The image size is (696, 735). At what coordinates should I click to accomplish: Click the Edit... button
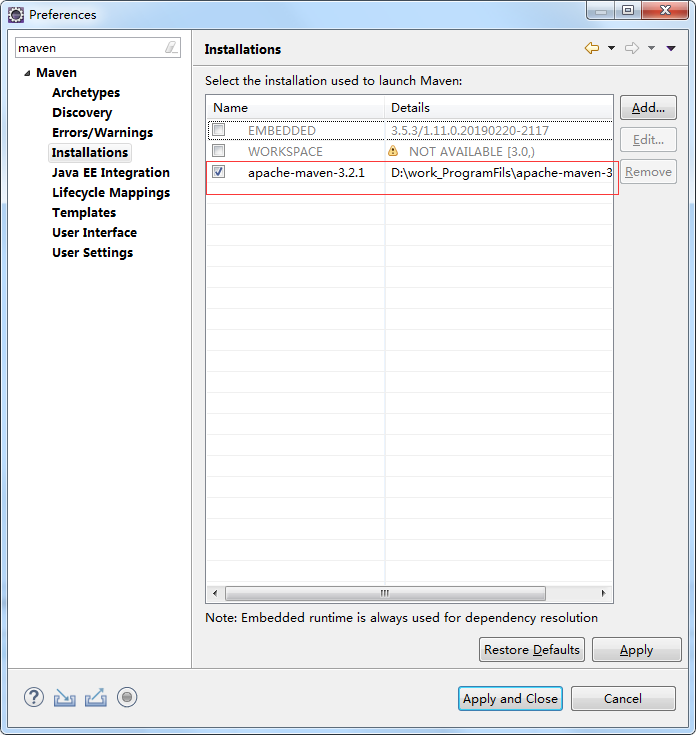tap(648, 140)
